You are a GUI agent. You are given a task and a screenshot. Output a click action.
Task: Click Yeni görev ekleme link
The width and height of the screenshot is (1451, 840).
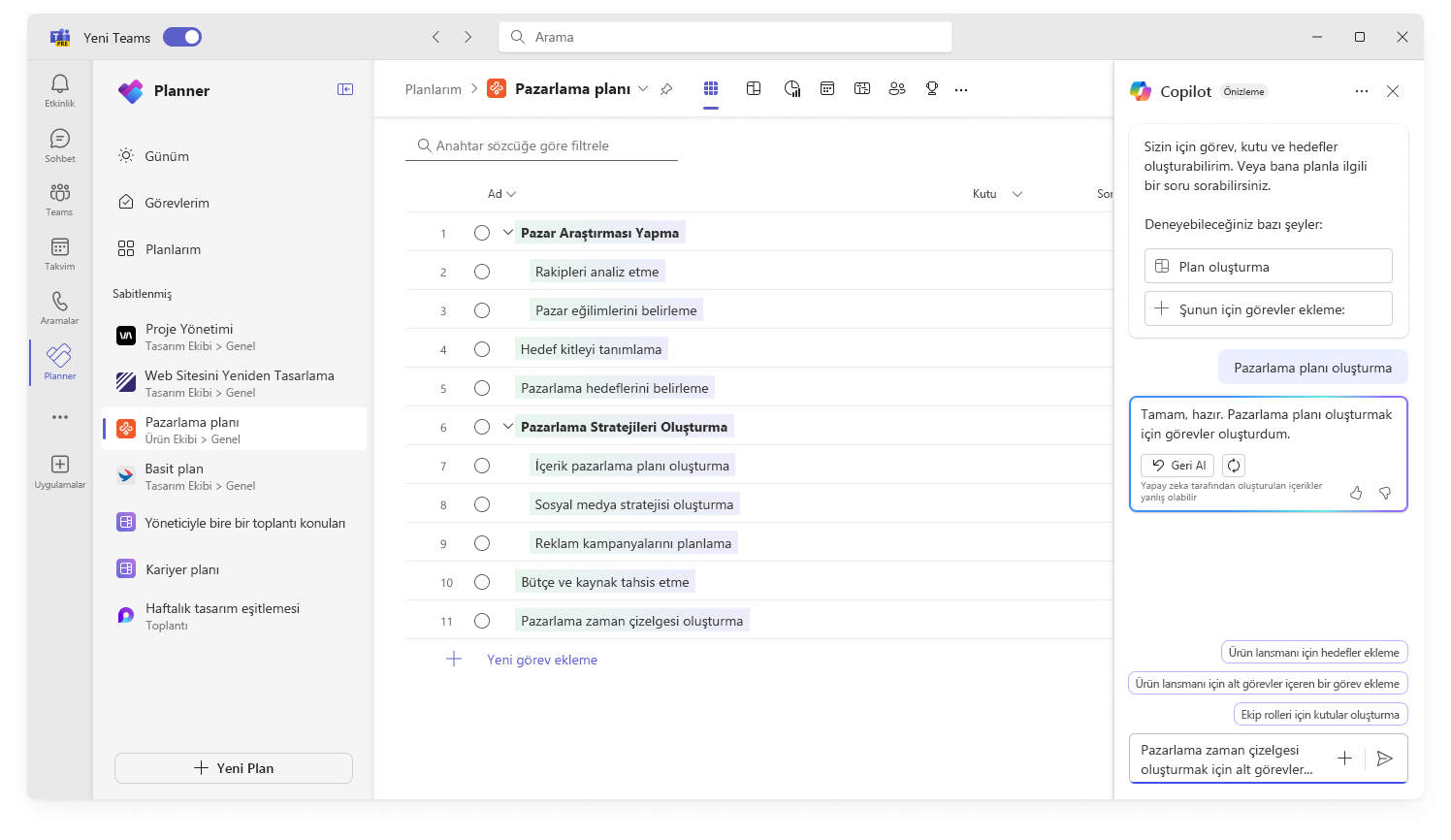[x=542, y=660]
